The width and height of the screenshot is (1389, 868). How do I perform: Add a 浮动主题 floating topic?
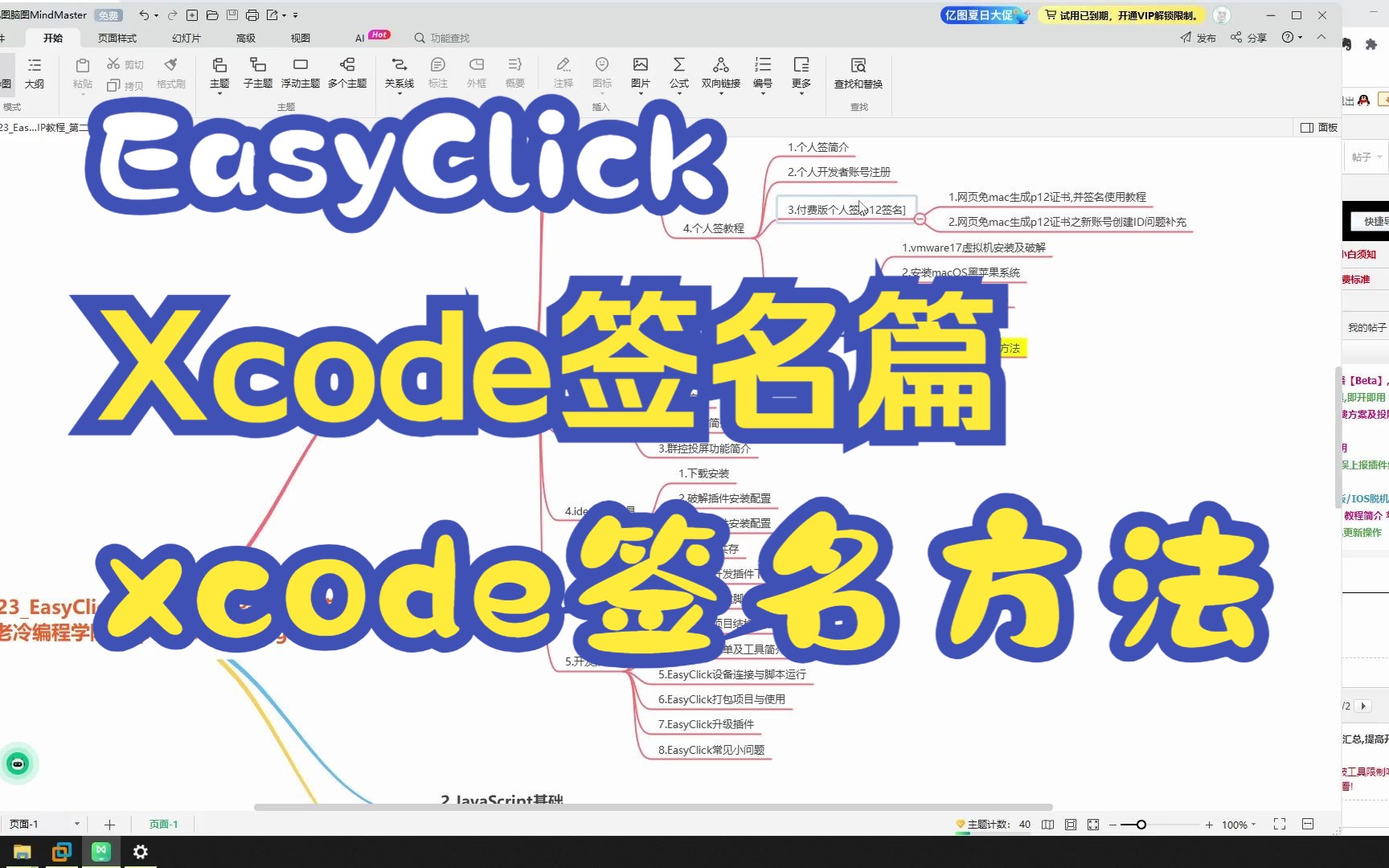[301, 73]
